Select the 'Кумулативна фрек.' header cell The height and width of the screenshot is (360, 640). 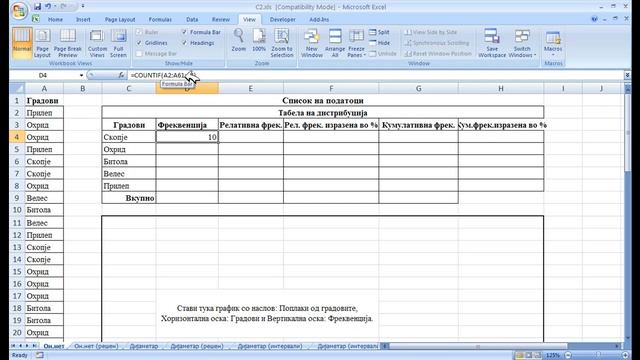pos(418,125)
